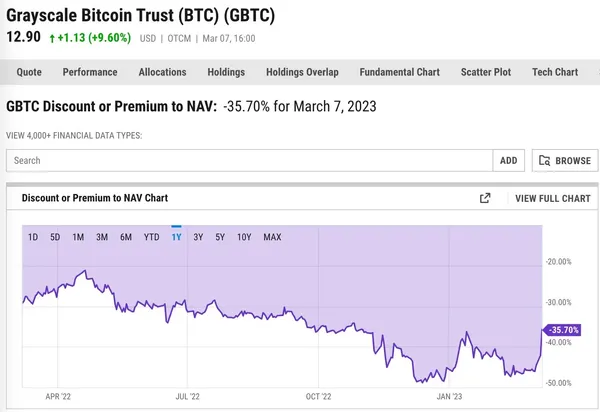This screenshot has width=600, height=412.
Task: Click the VIEW FULL CHART link
Action: 552,198
